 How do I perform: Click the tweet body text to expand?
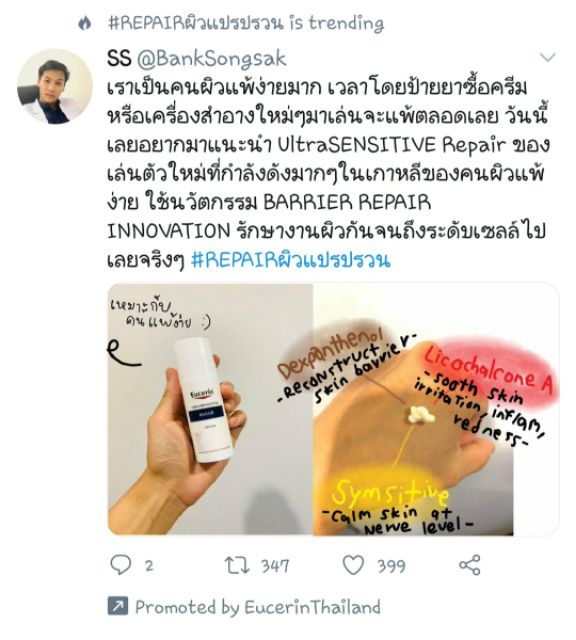click(328, 173)
